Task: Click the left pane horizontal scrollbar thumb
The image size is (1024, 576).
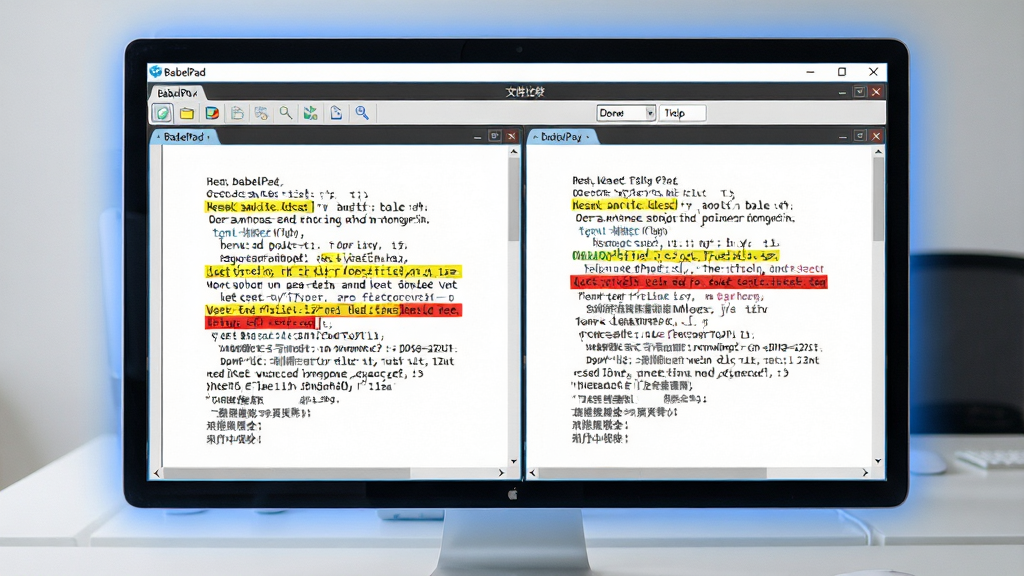Action: tap(286, 473)
